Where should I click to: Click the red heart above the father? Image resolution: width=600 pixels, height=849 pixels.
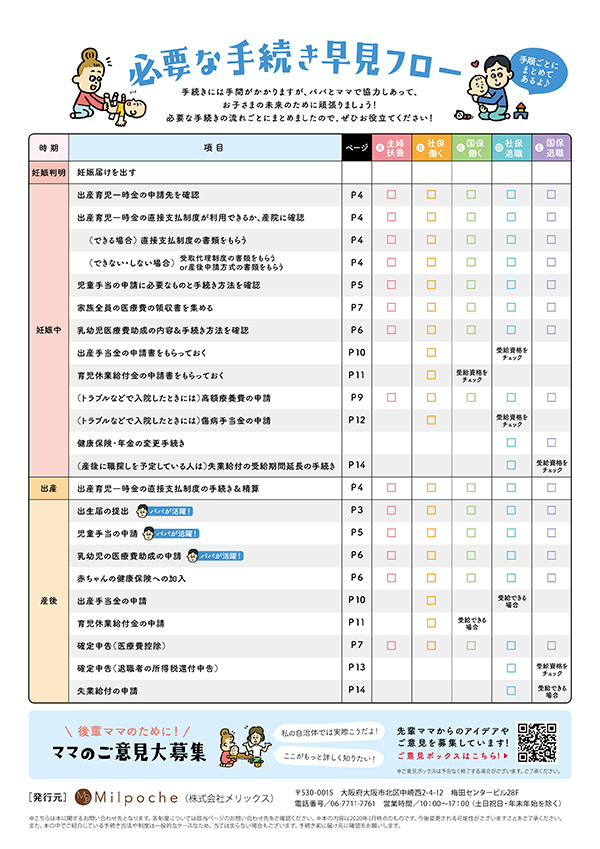[x=475, y=63]
